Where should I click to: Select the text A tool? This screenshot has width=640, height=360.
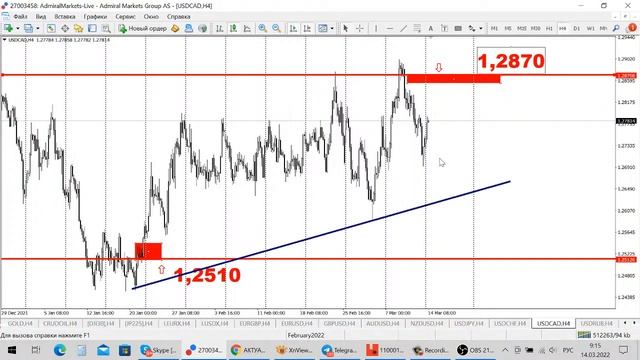pyautogui.click(x=431, y=28)
